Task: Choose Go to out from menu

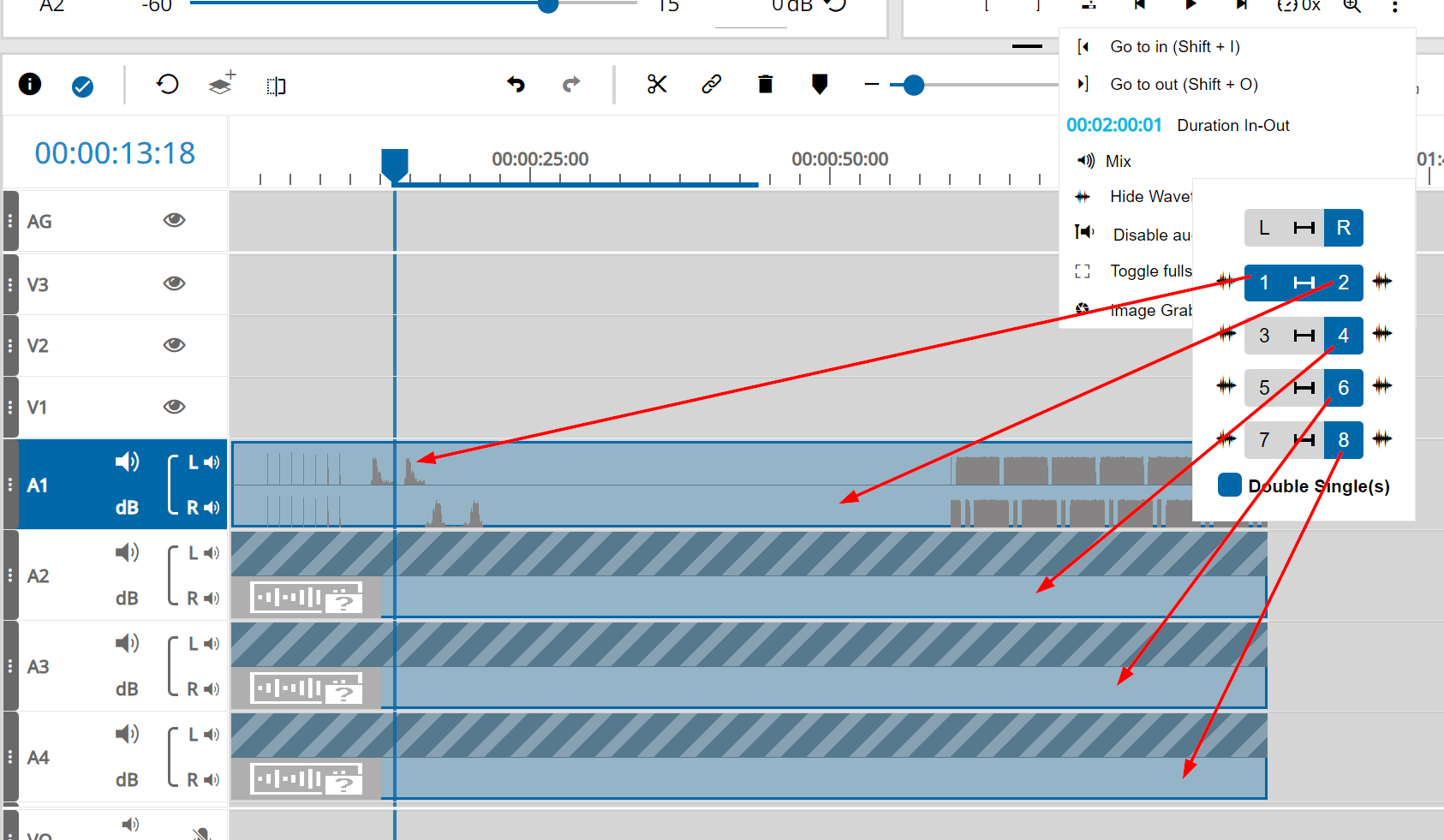Action: tap(1183, 85)
